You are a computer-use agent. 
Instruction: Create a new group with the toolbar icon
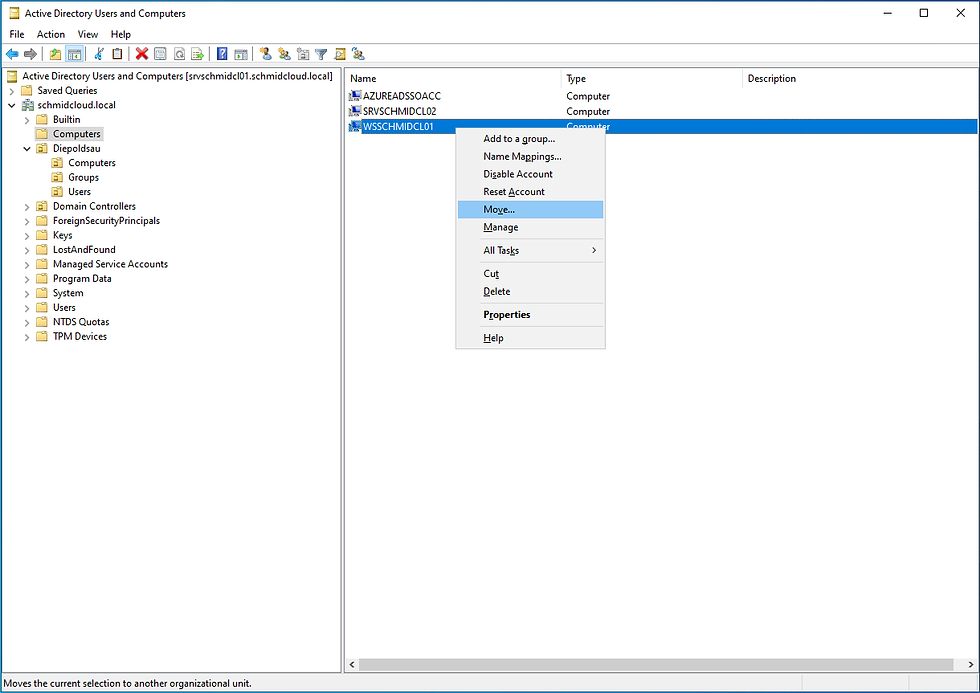(x=284, y=54)
